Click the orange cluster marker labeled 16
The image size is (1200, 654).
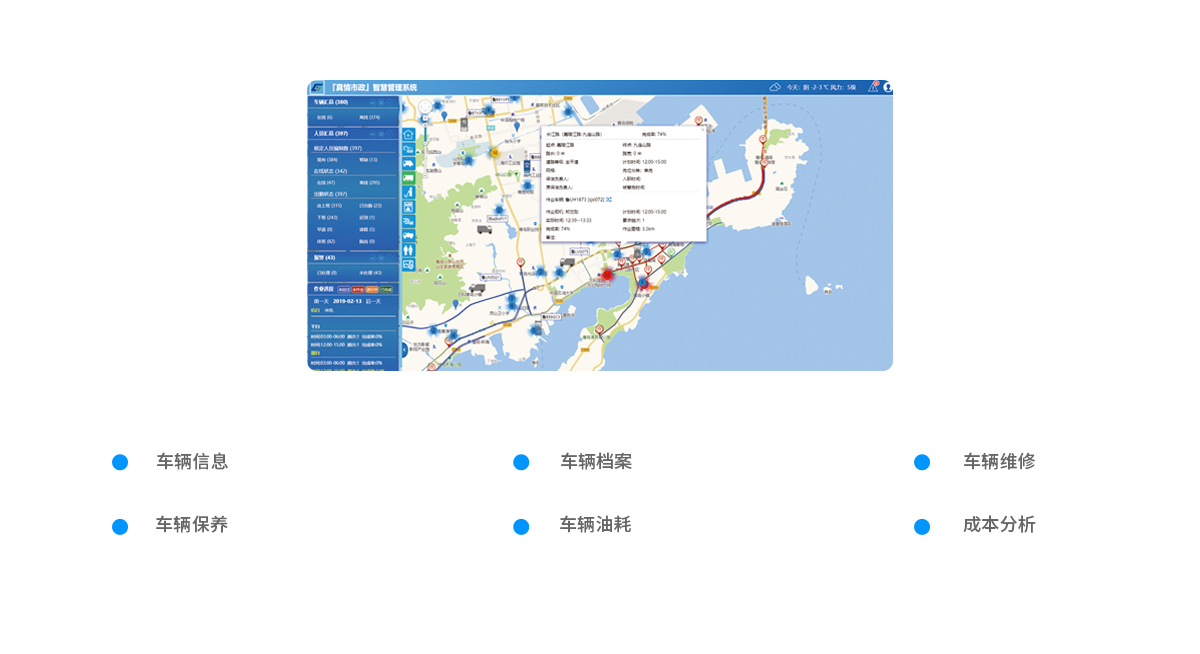[x=494, y=153]
